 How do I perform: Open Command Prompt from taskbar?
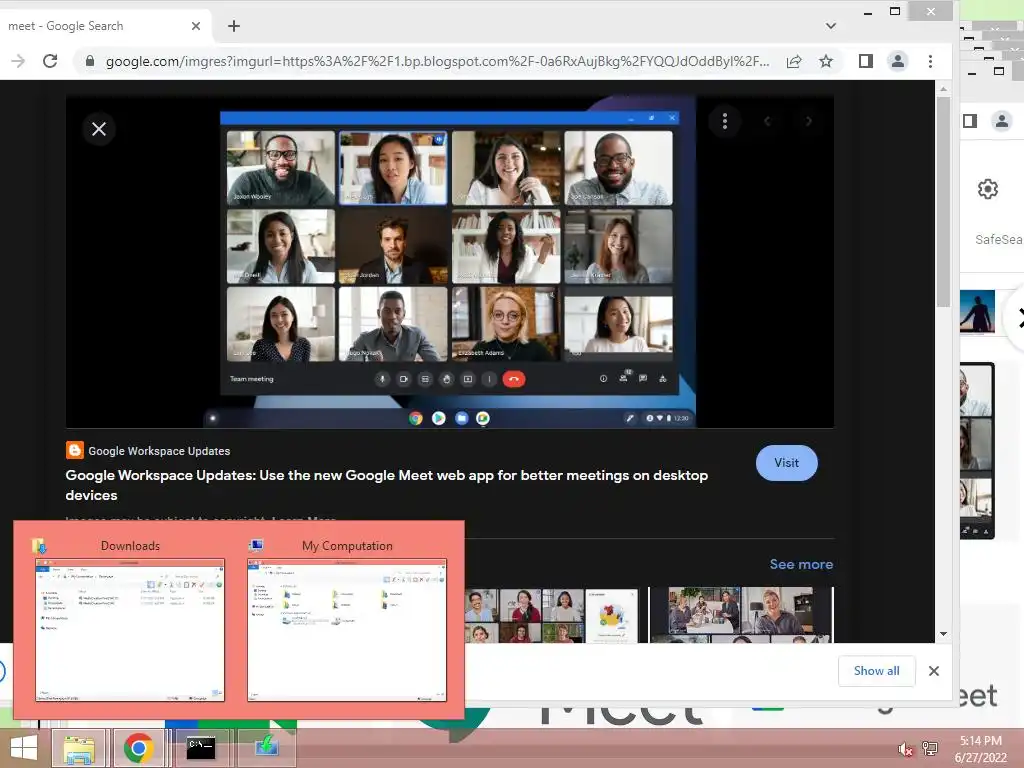tap(200, 748)
